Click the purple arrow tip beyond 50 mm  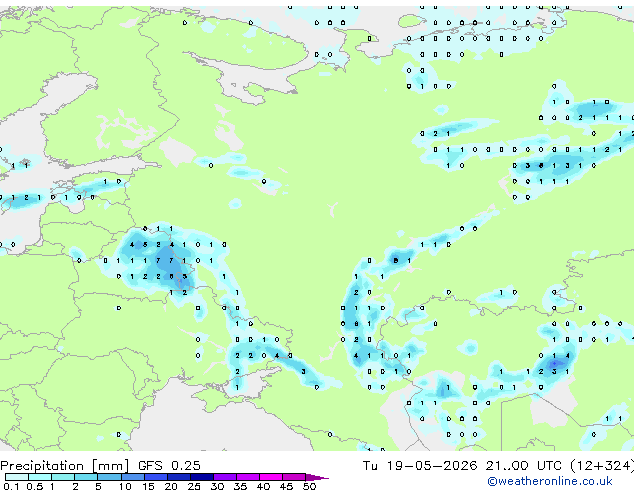coord(317,477)
